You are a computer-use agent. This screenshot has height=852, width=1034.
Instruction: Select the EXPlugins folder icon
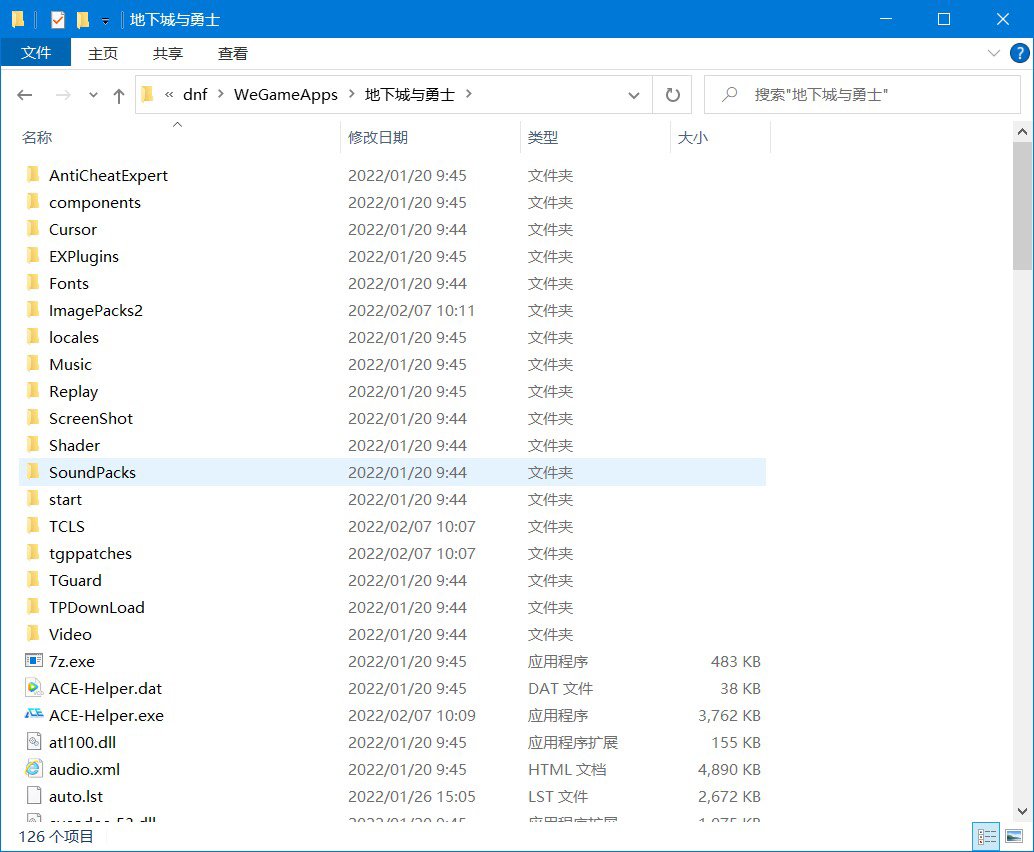coord(33,255)
